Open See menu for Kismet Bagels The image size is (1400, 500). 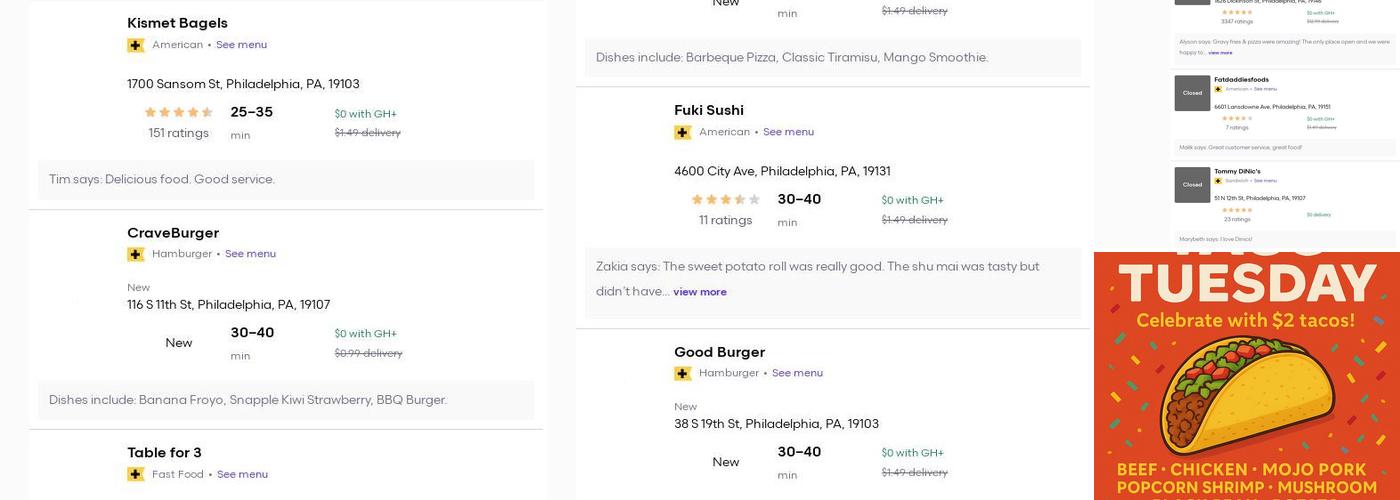pos(241,45)
